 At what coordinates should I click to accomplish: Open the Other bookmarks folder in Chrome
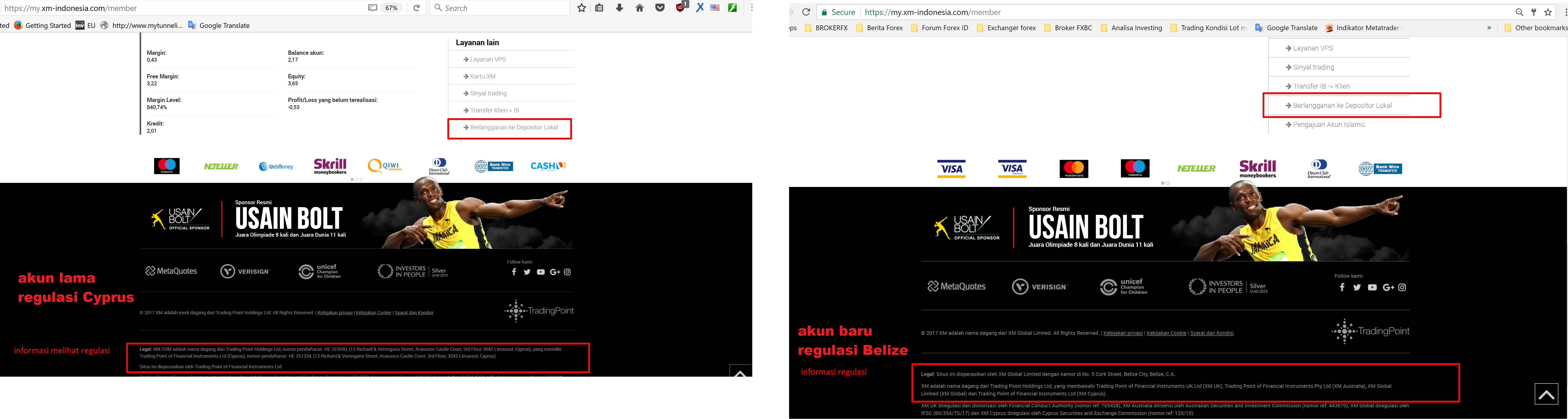coord(1536,27)
